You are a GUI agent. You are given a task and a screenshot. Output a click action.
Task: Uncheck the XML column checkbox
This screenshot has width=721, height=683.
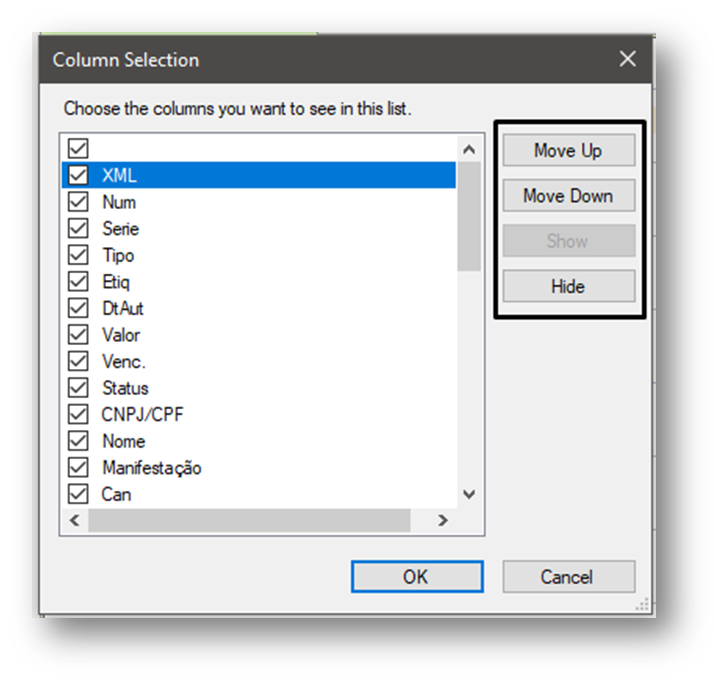(78, 175)
